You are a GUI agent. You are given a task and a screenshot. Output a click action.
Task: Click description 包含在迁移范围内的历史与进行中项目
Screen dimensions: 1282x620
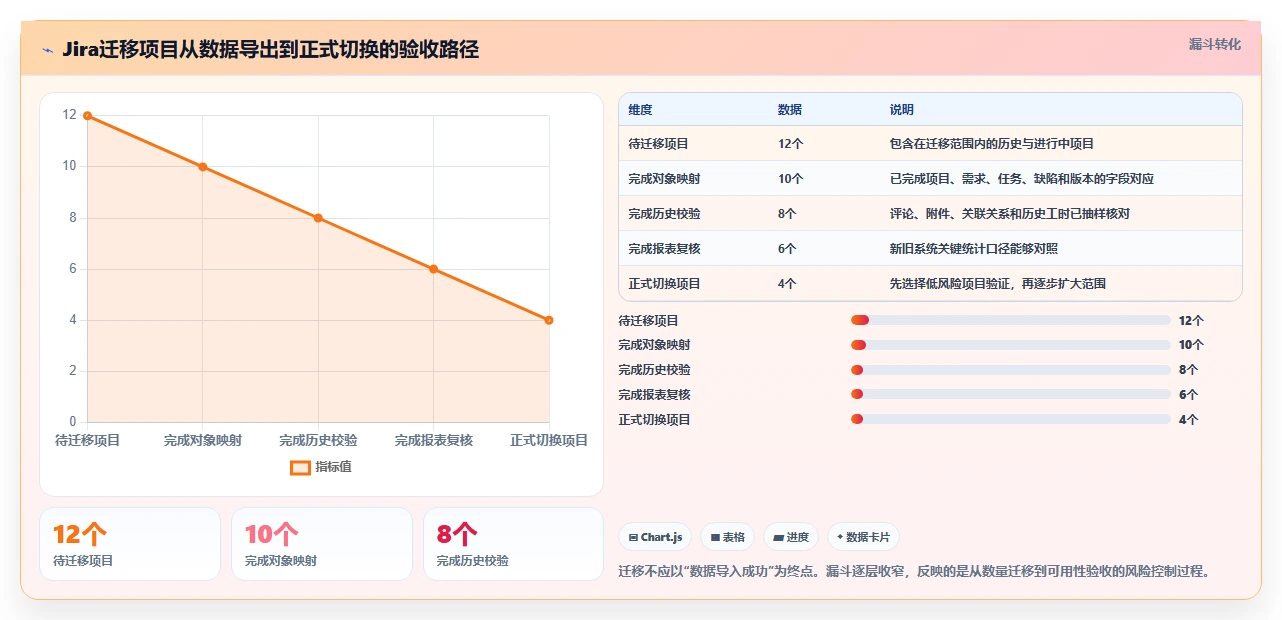coord(992,144)
